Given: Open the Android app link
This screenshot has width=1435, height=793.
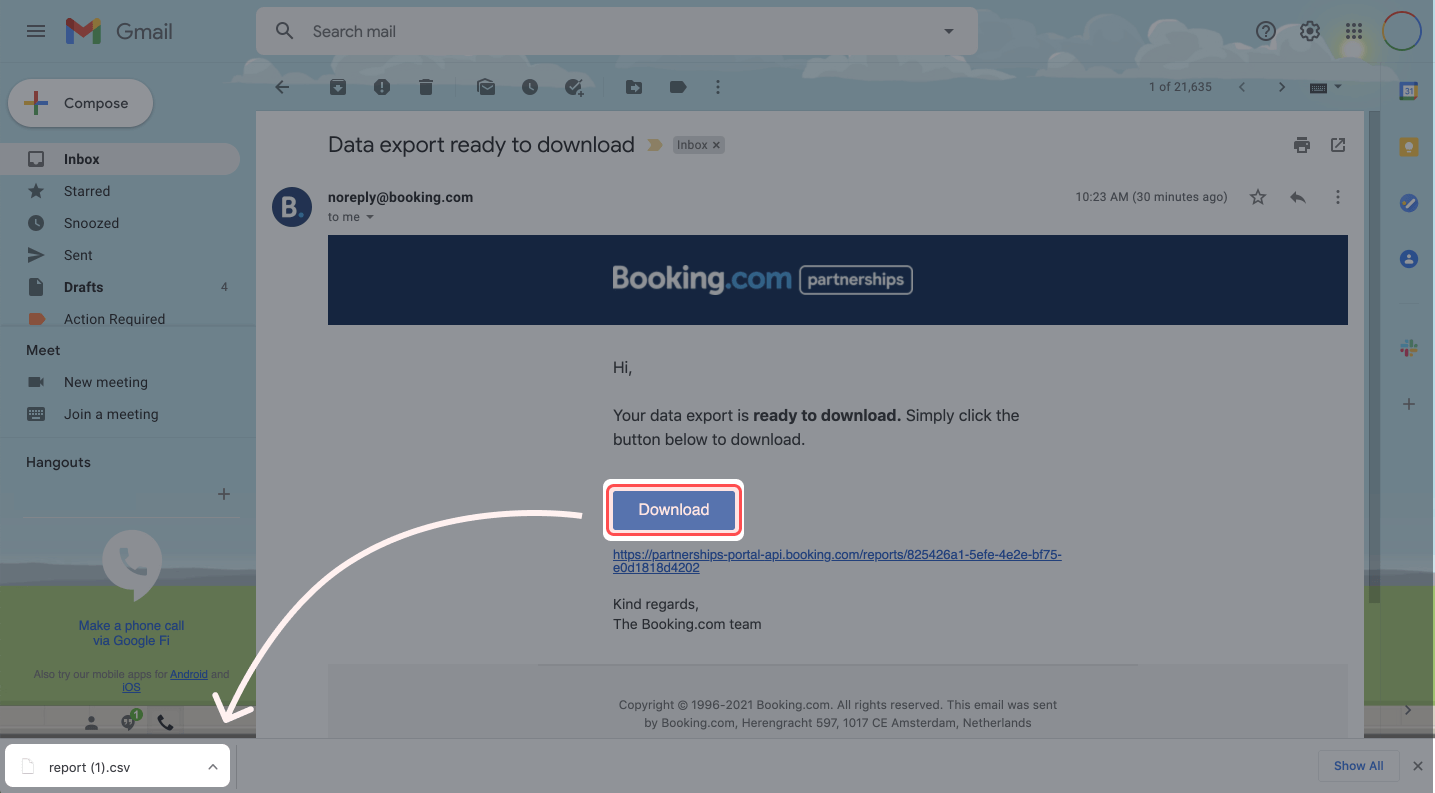Looking at the screenshot, I should (189, 674).
